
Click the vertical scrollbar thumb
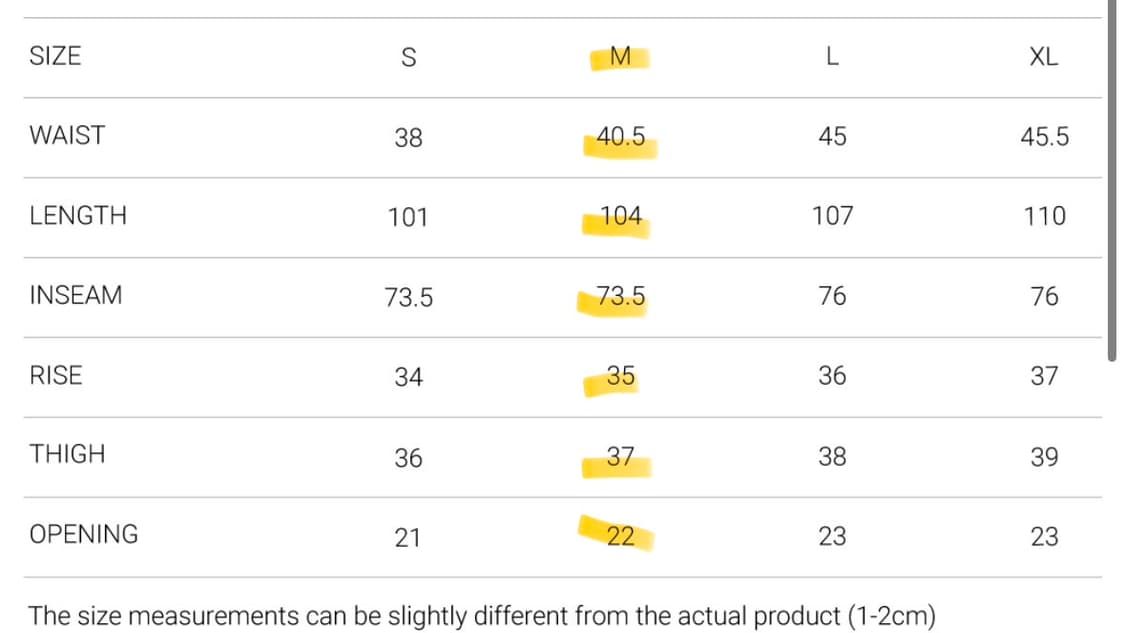(1112, 180)
